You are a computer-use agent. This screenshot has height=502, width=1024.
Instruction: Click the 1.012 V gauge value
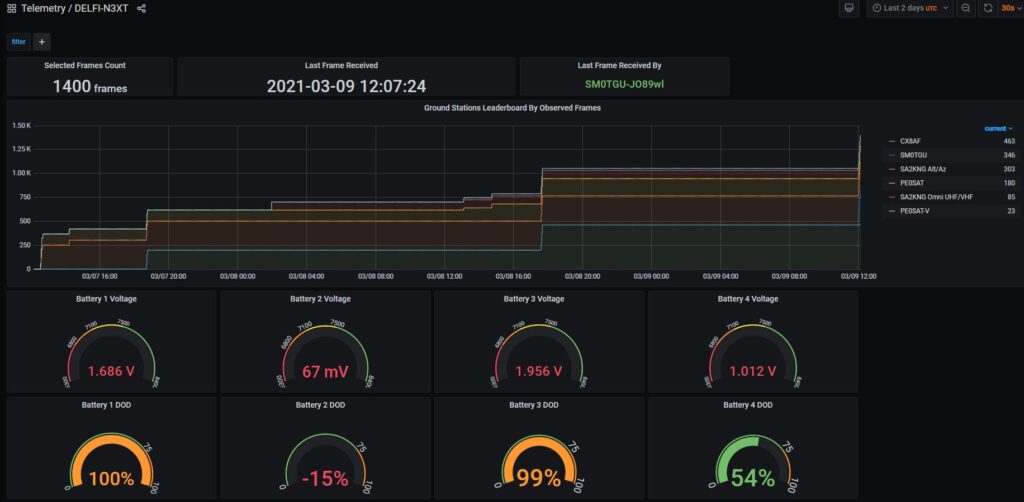[x=752, y=371]
